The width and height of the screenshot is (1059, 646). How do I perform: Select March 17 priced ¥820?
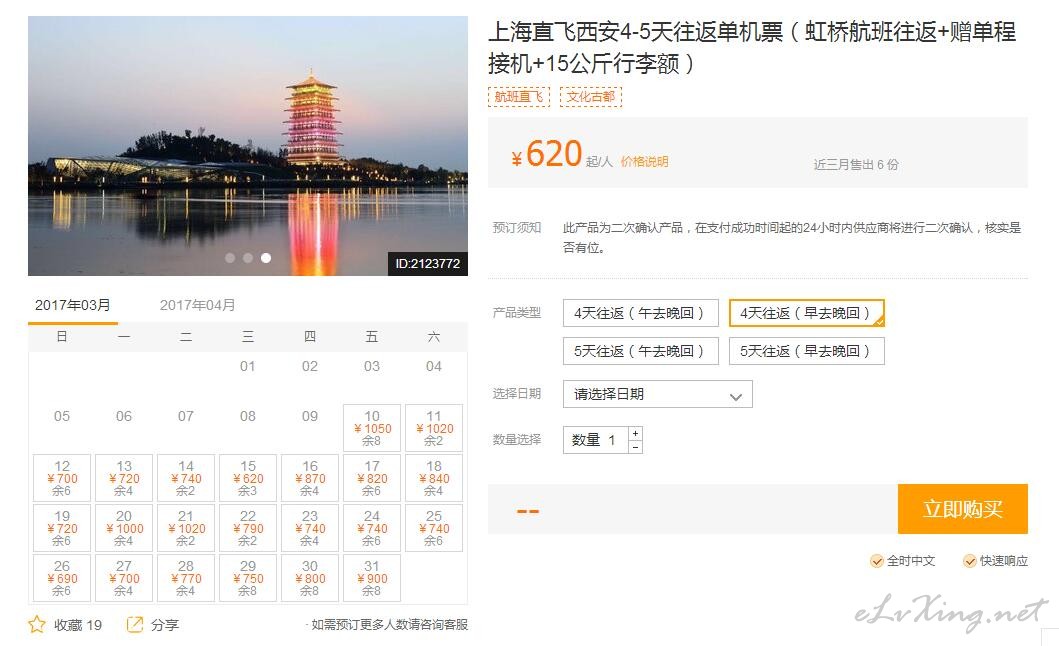372,478
